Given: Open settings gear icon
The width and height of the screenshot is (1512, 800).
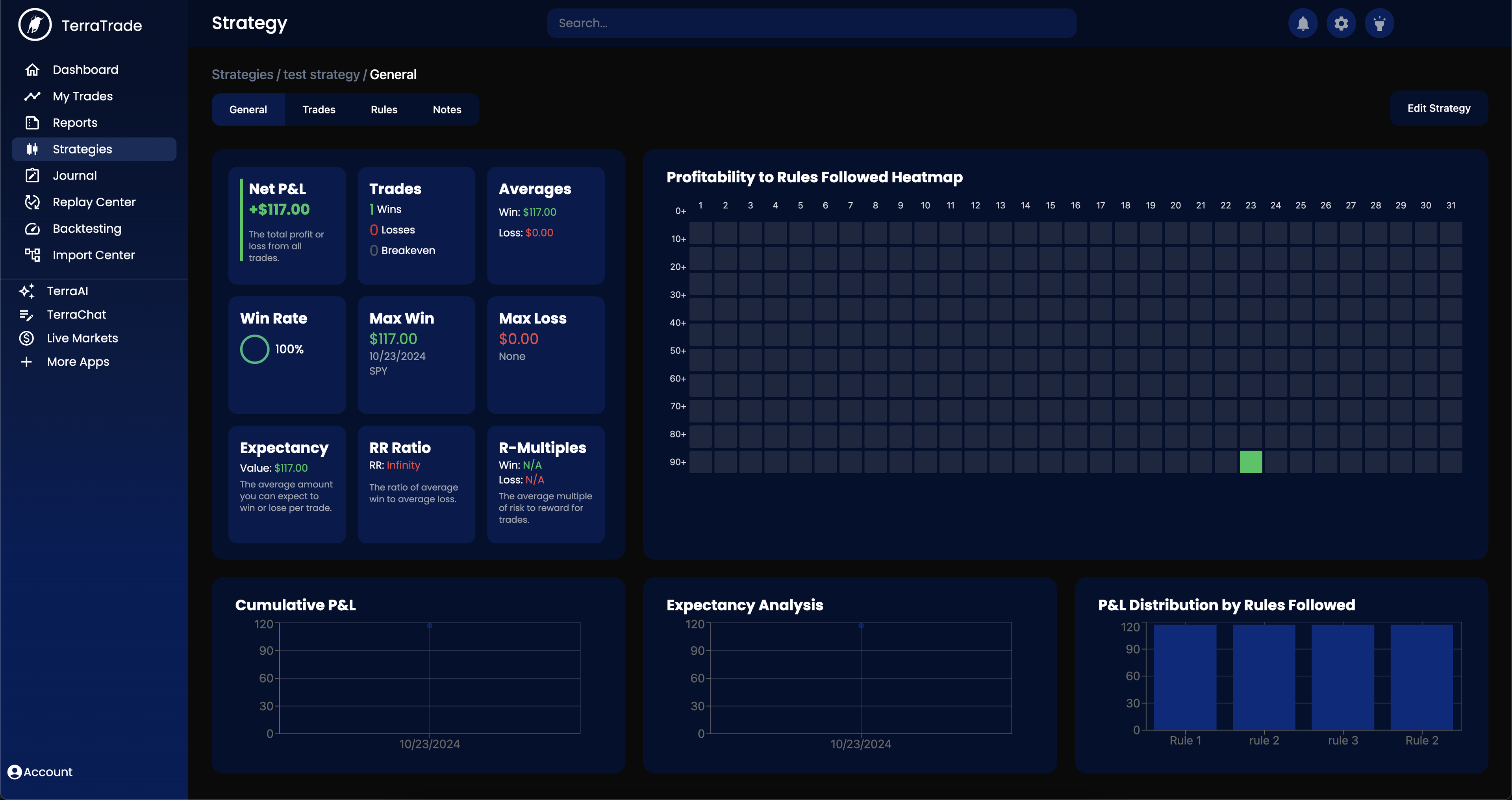Looking at the screenshot, I should [x=1341, y=24].
